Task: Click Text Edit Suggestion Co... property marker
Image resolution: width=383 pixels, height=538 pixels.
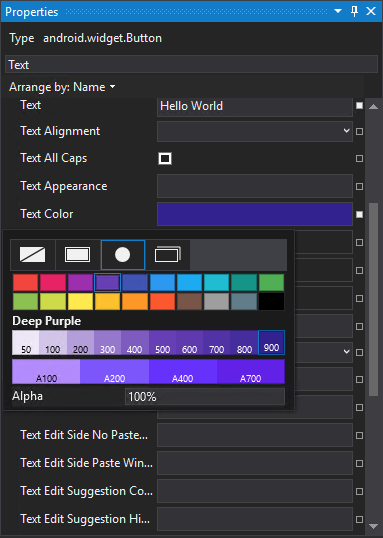Action: (359, 491)
